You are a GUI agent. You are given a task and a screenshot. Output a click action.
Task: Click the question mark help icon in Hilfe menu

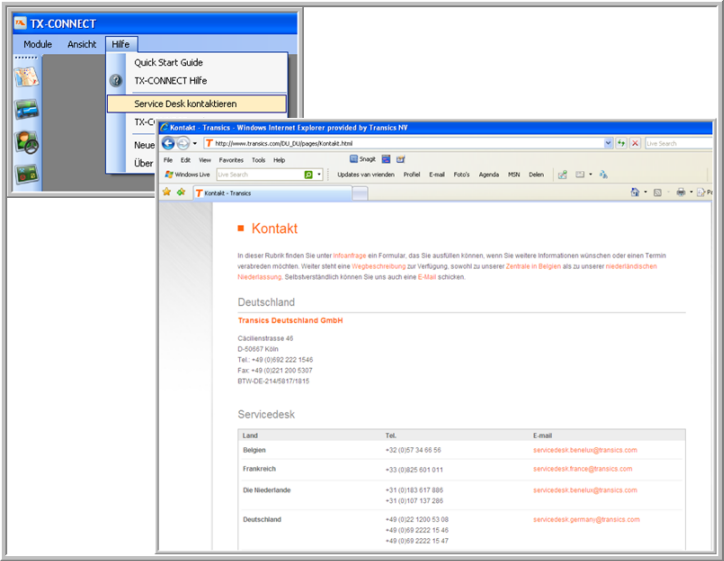[116, 80]
